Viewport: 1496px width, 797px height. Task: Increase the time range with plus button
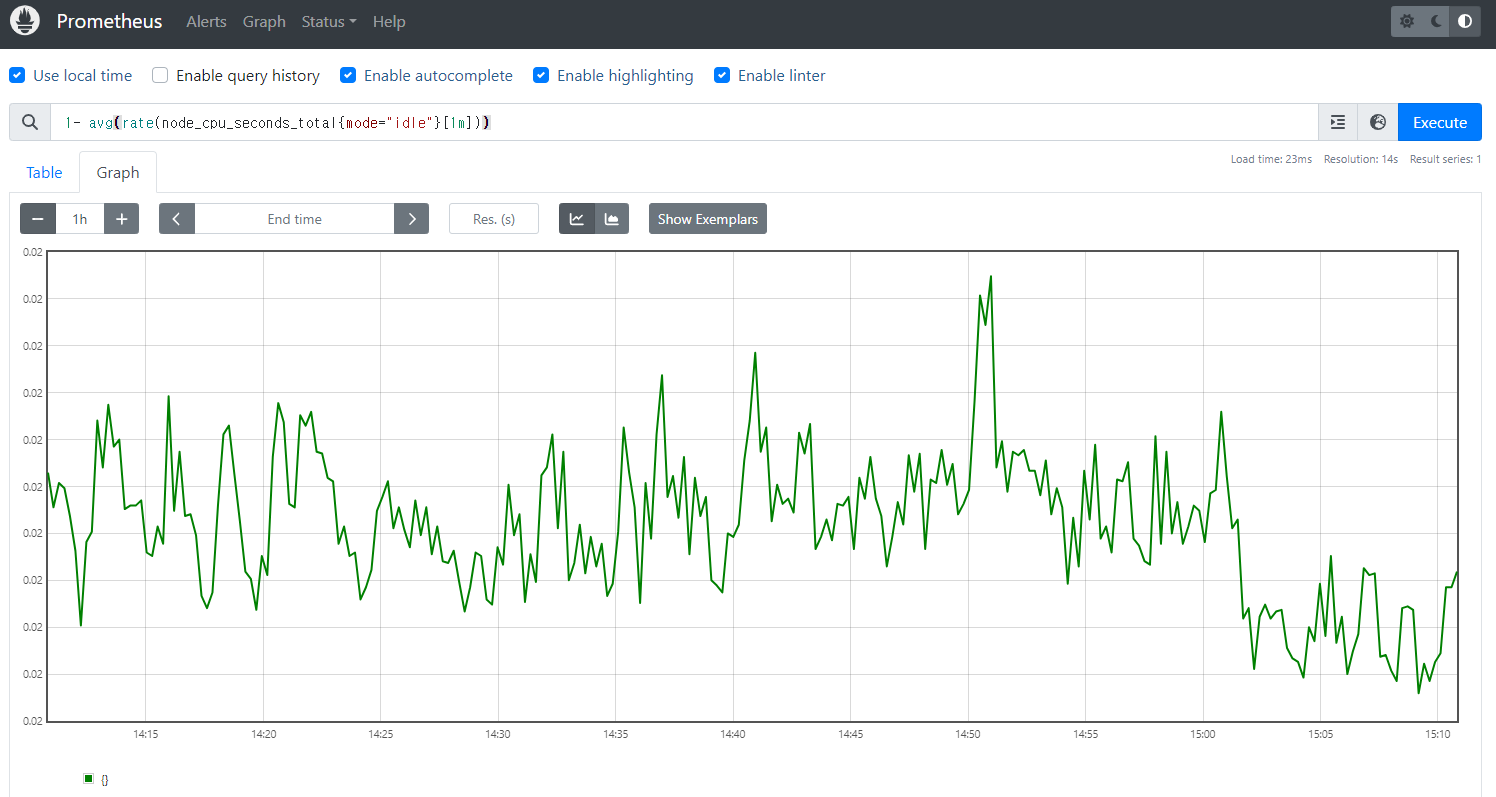point(121,219)
